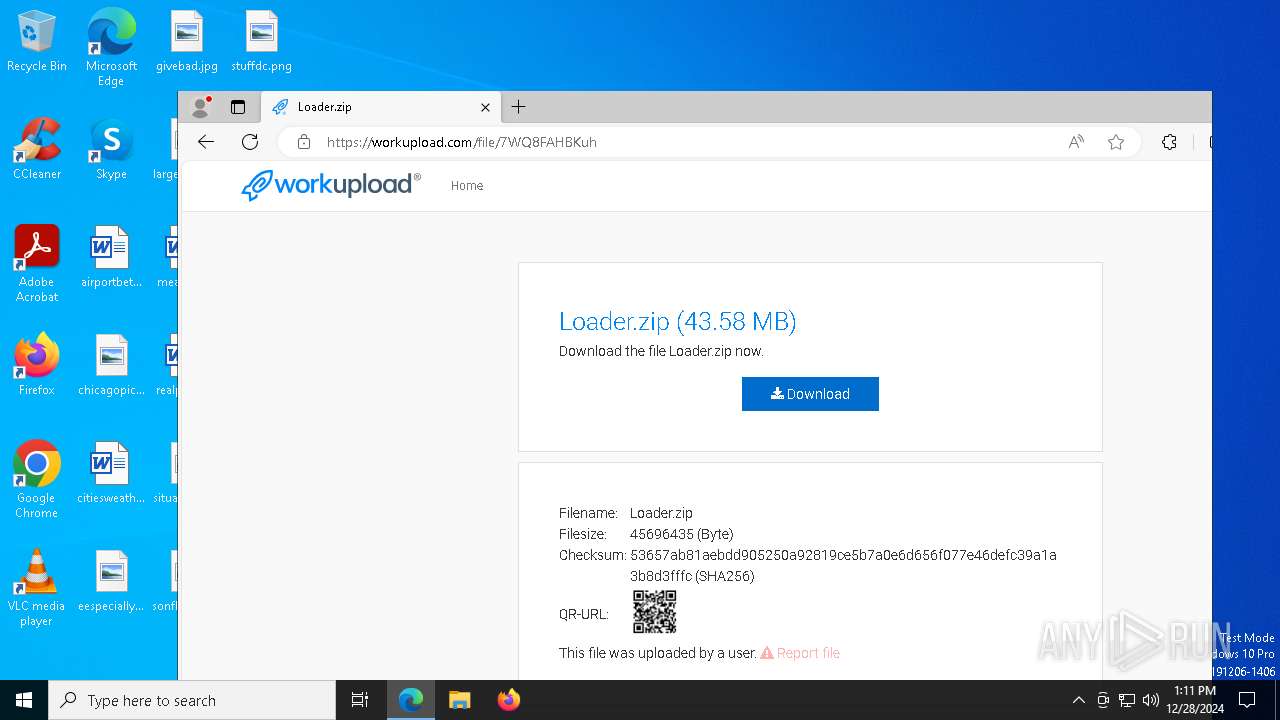Click the Edge profile avatar icon
1280x720 pixels.
(x=201, y=106)
